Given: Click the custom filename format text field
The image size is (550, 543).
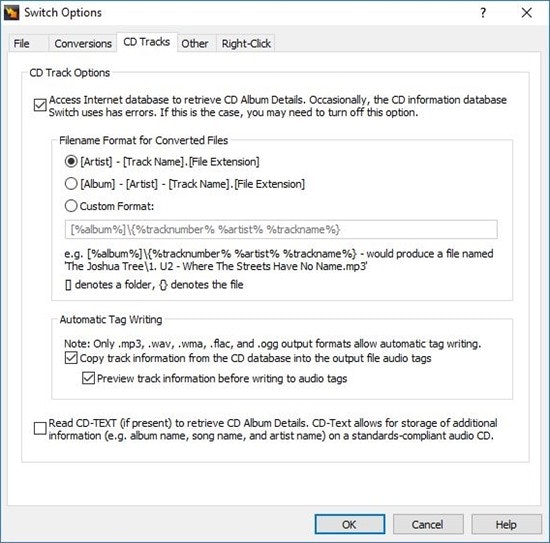Looking at the screenshot, I should point(281,229).
